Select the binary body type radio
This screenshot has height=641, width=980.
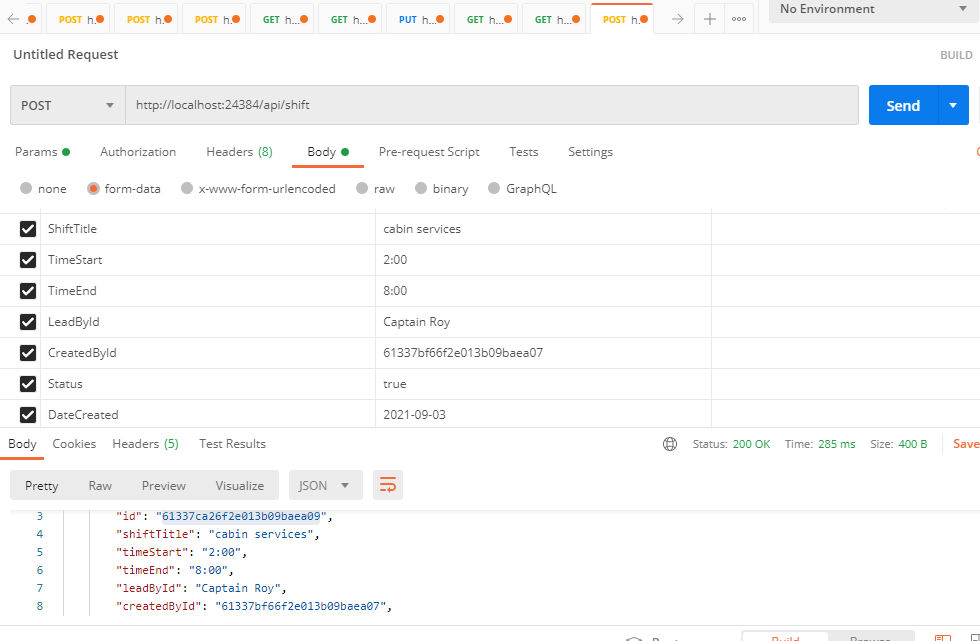(x=421, y=188)
